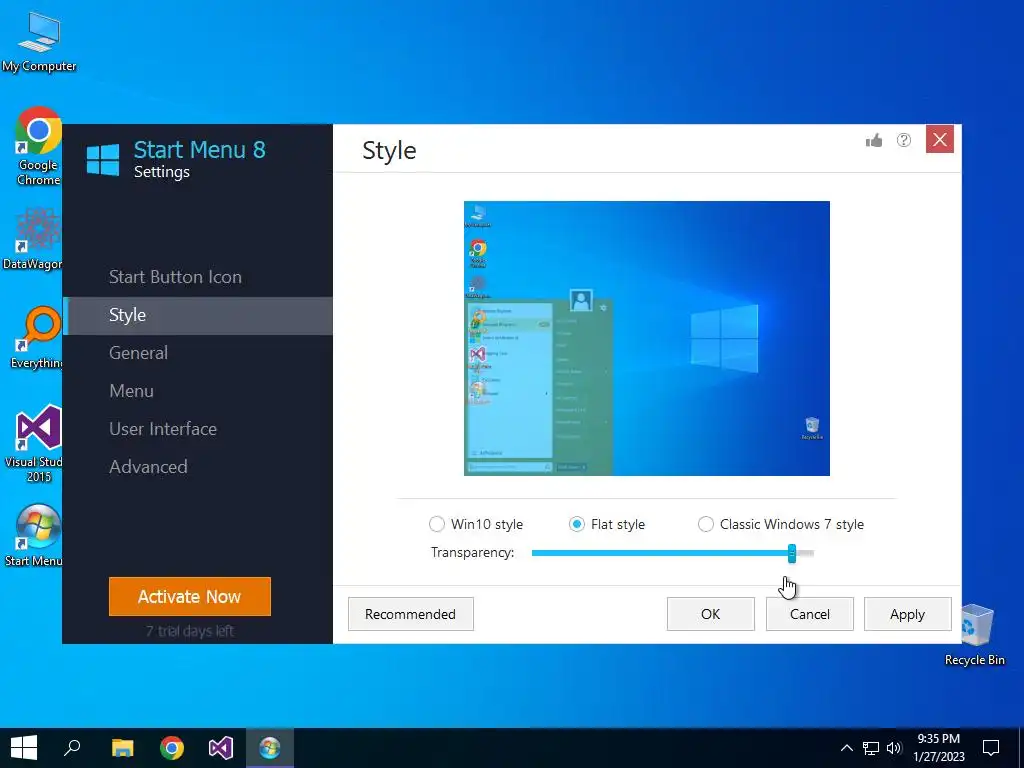The width and height of the screenshot is (1024, 768).
Task: Click the '7 trial days left' text
Action: [190, 631]
